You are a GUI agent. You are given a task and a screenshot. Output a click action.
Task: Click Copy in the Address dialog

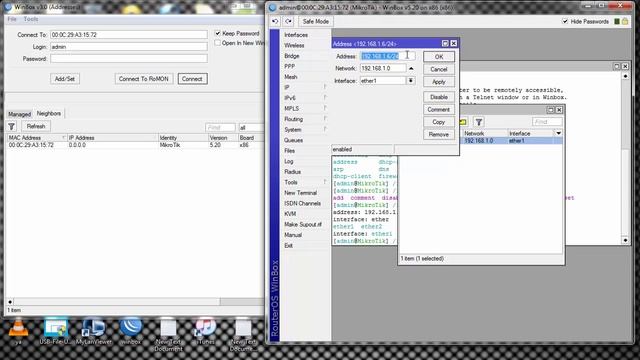tap(439, 122)
